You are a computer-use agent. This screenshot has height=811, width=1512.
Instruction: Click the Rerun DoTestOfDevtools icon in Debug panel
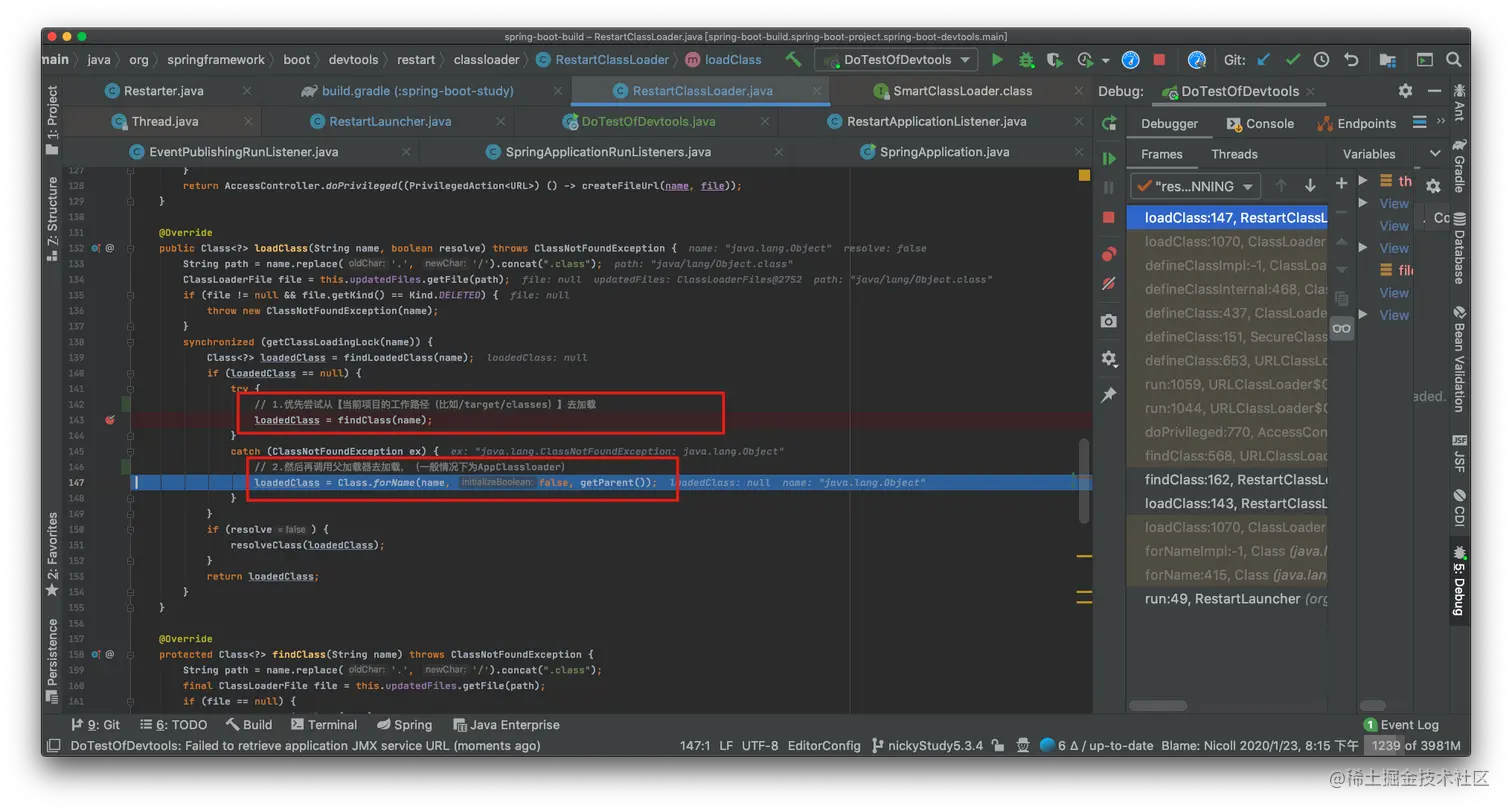1109,123
